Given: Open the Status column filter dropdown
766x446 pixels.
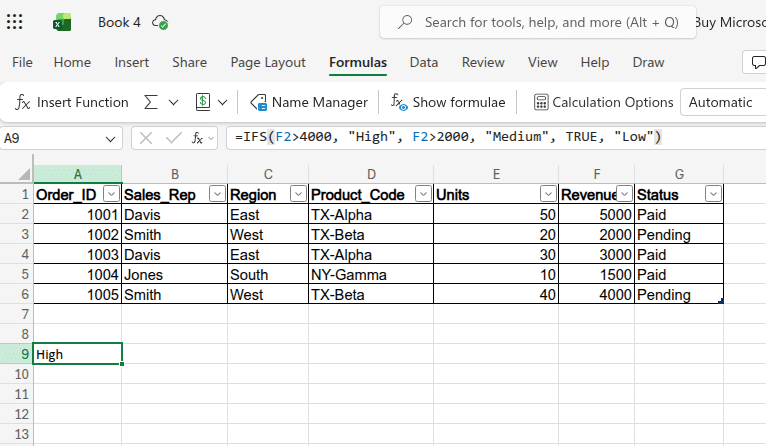Looking at the screenshot, I should coord(713,194).
